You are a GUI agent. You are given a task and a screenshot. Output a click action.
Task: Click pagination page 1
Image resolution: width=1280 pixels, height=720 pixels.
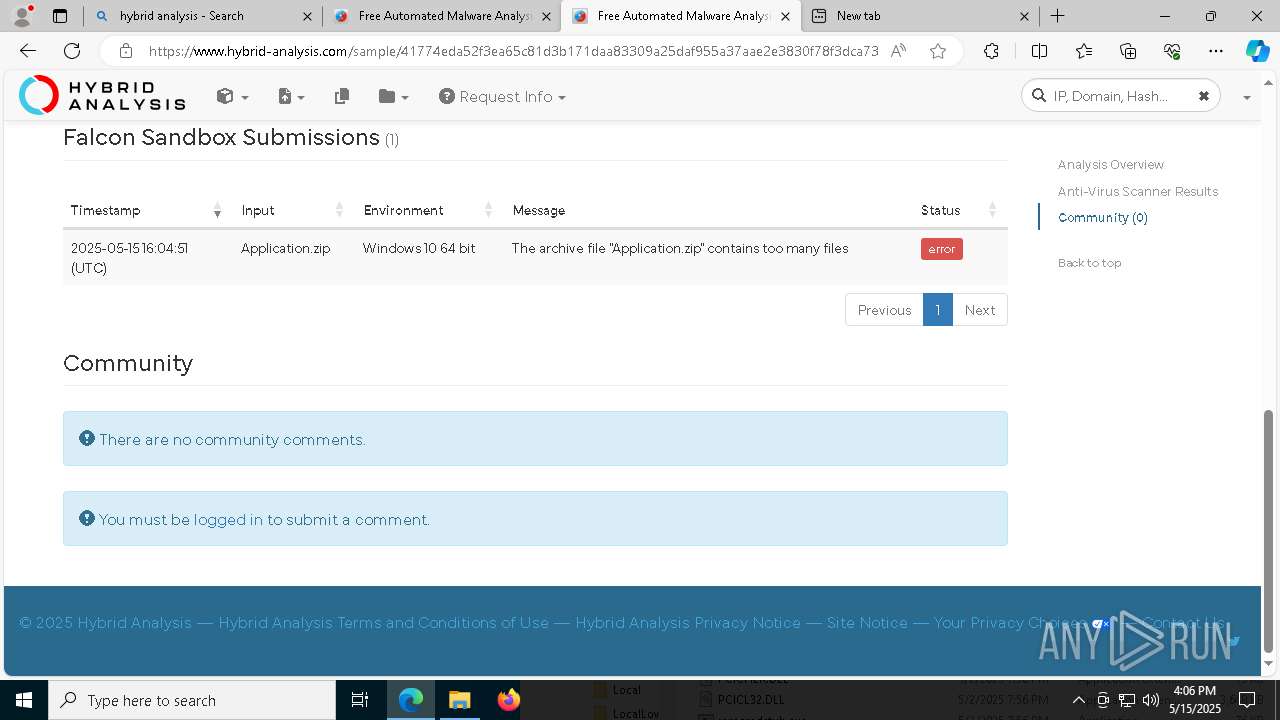pyautogui.click(x=938, y=310)
